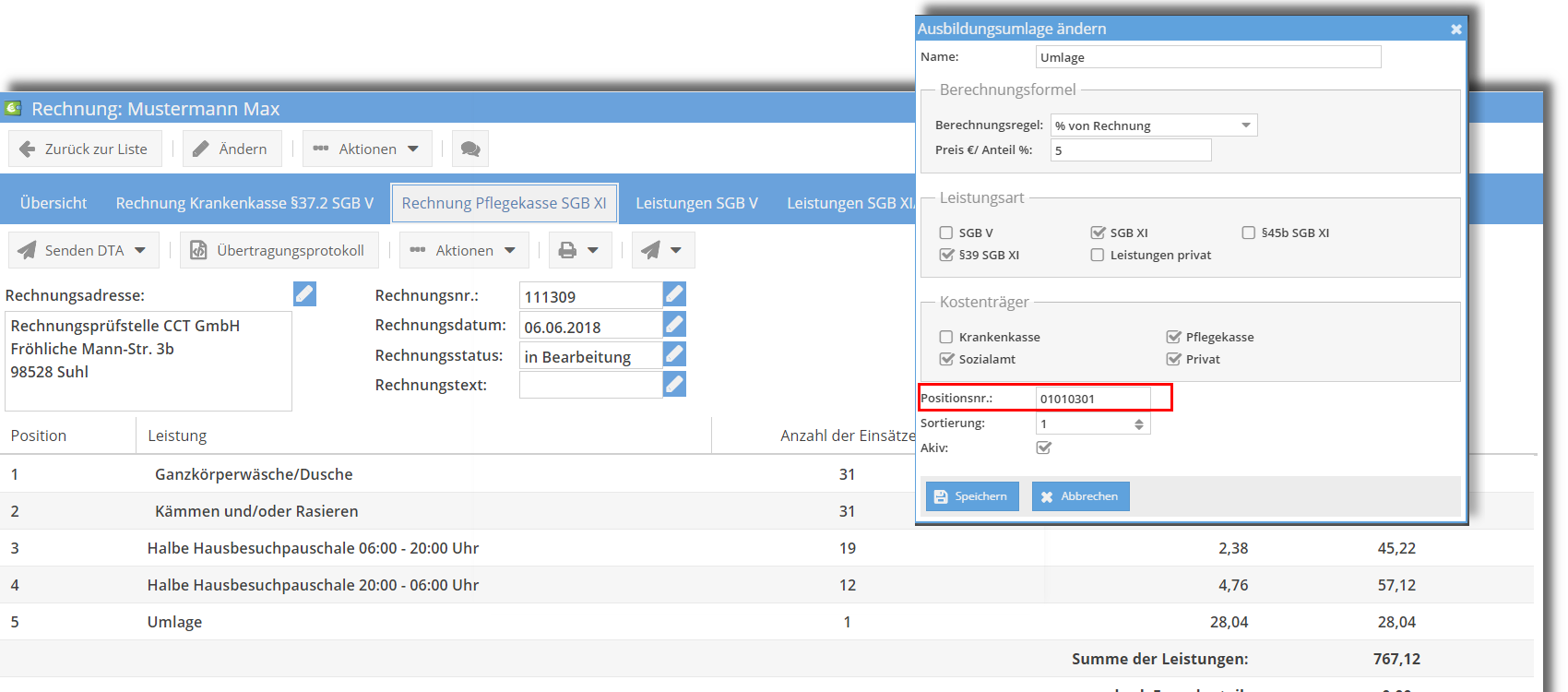Click the Sortierung stepper arrows

tap(1139, 424)
